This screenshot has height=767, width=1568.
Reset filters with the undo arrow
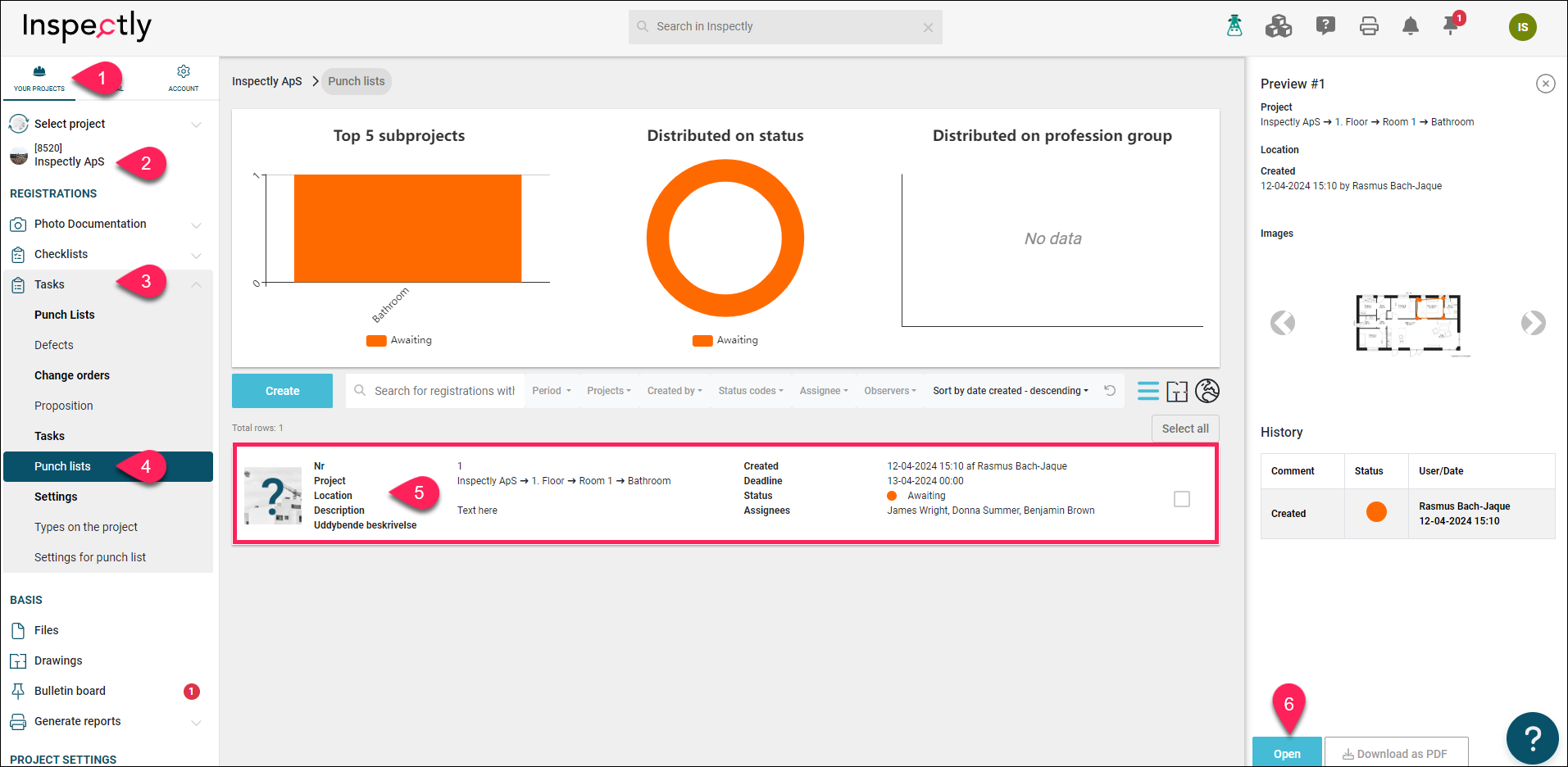pos(1110,390)
